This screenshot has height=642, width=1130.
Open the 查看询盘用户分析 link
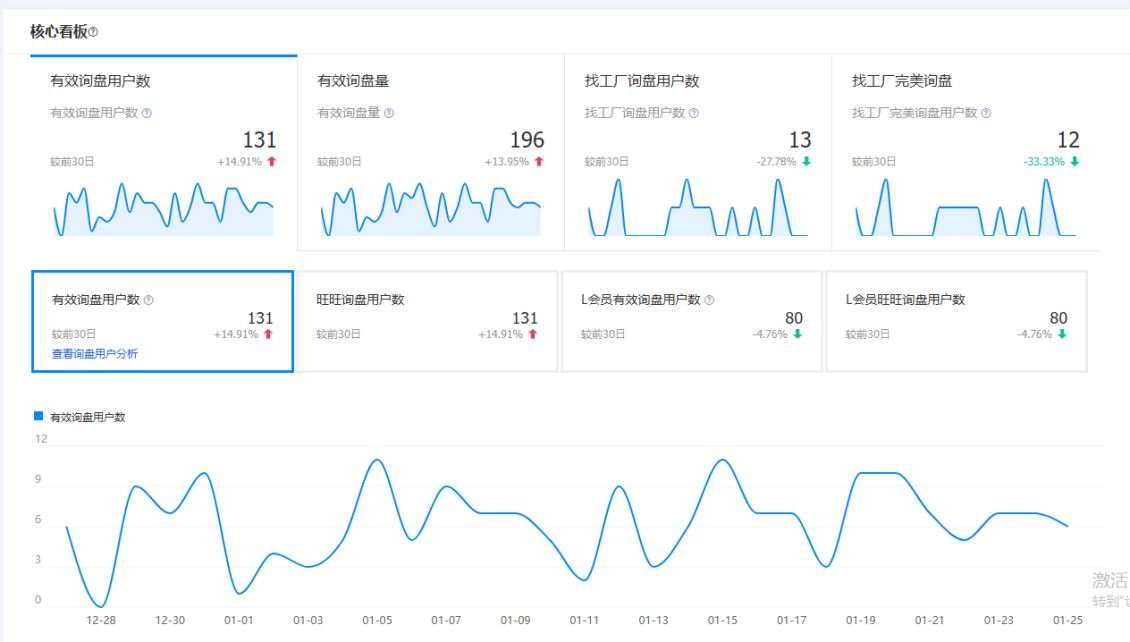(94, 353)
